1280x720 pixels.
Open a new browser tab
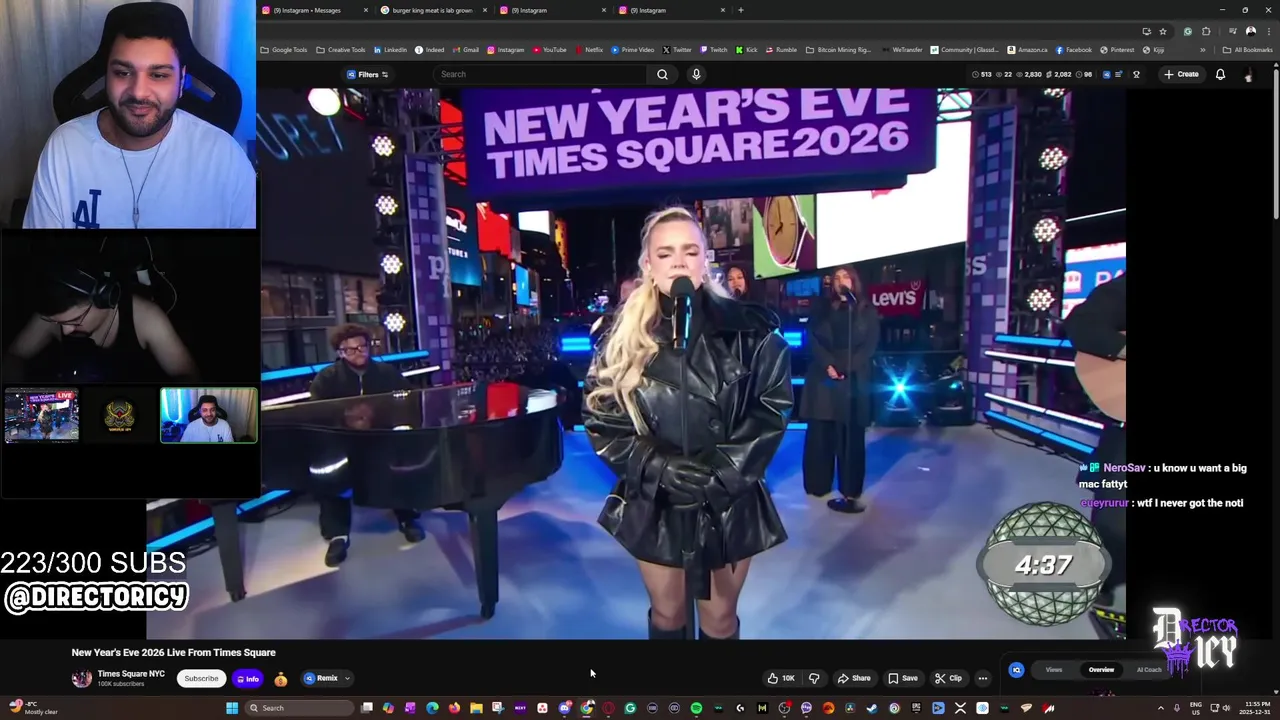pos(740,10)
